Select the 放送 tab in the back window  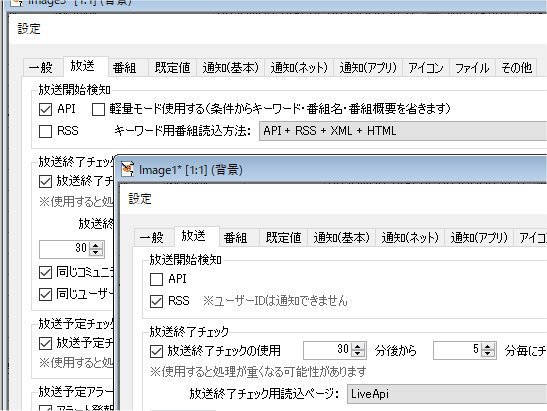(x=85, y=66)
